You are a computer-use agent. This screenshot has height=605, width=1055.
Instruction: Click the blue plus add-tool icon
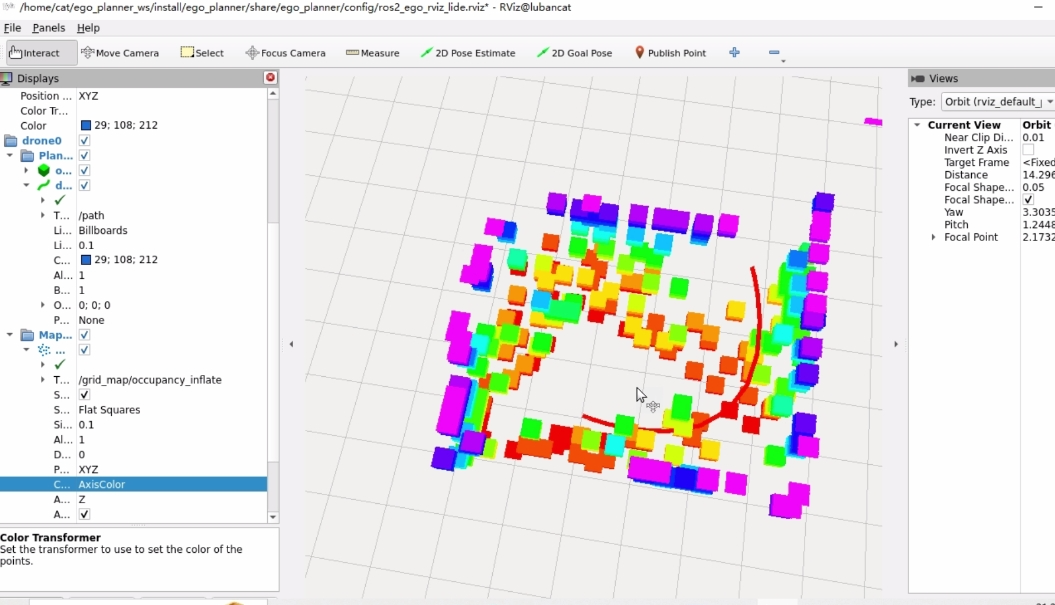pos(734,53)
